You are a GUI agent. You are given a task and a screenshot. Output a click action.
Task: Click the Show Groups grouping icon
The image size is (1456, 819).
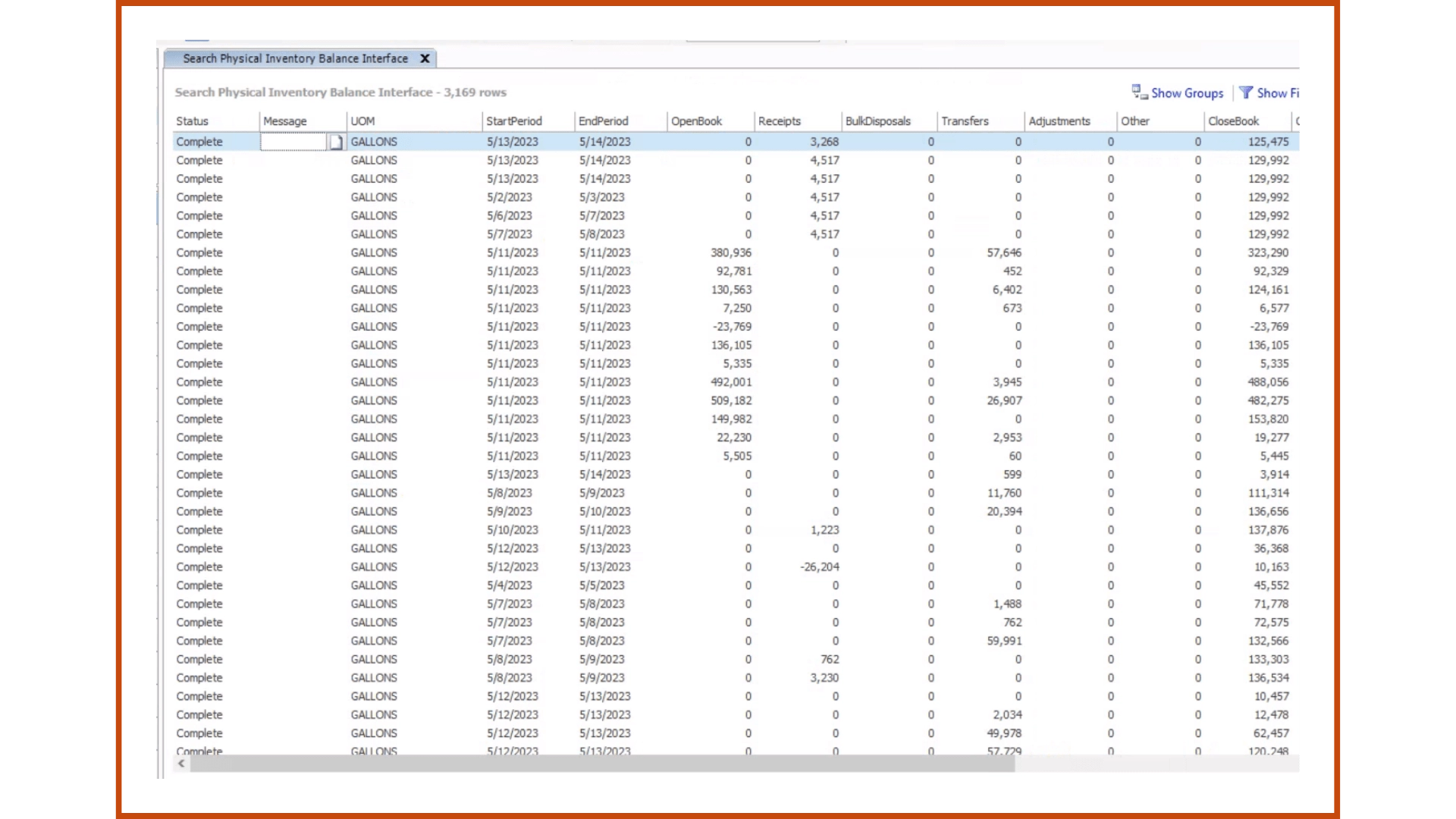point(1139,93)
